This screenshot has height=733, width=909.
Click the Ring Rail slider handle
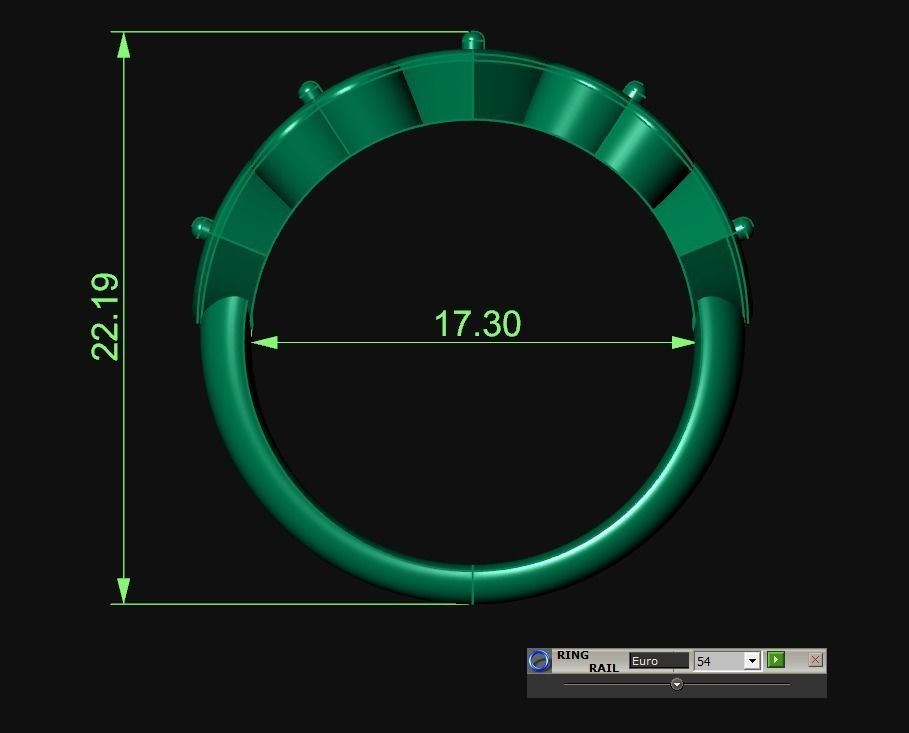tap(677, 684)
